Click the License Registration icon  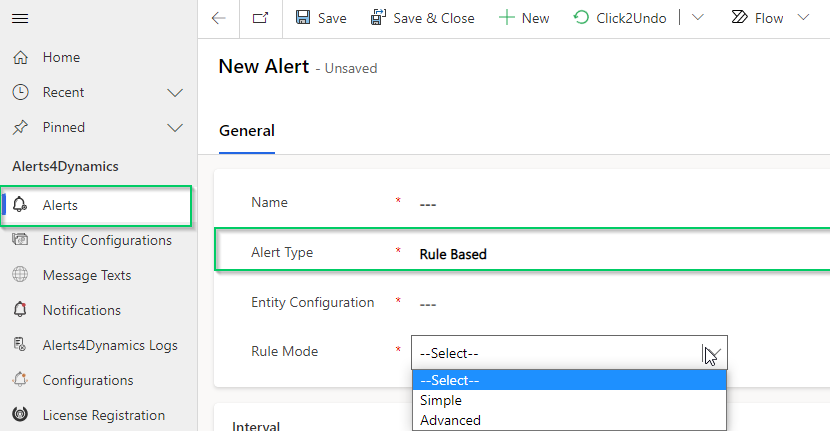point(20,415)
